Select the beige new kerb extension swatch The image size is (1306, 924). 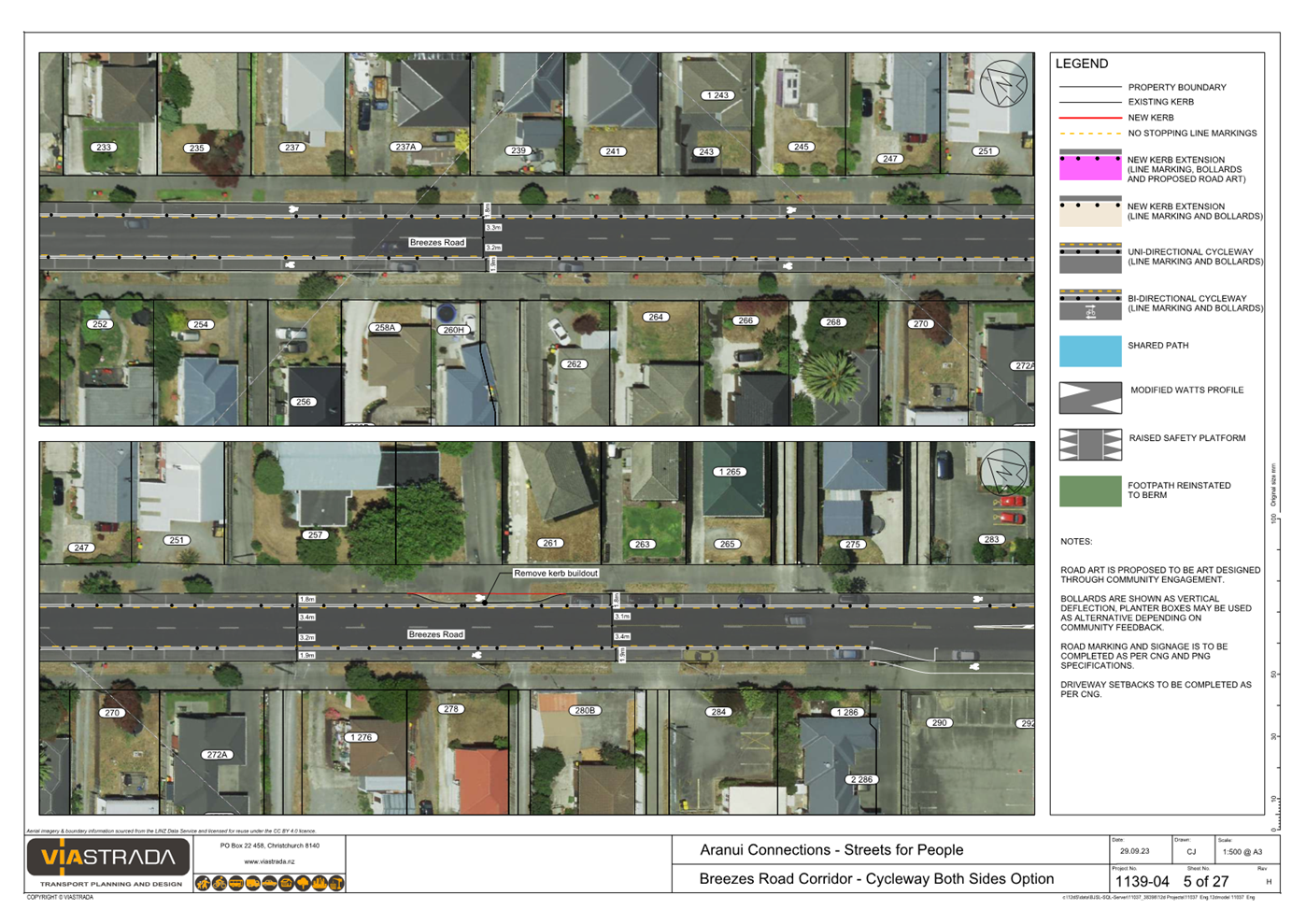(x=1089, y=212)
